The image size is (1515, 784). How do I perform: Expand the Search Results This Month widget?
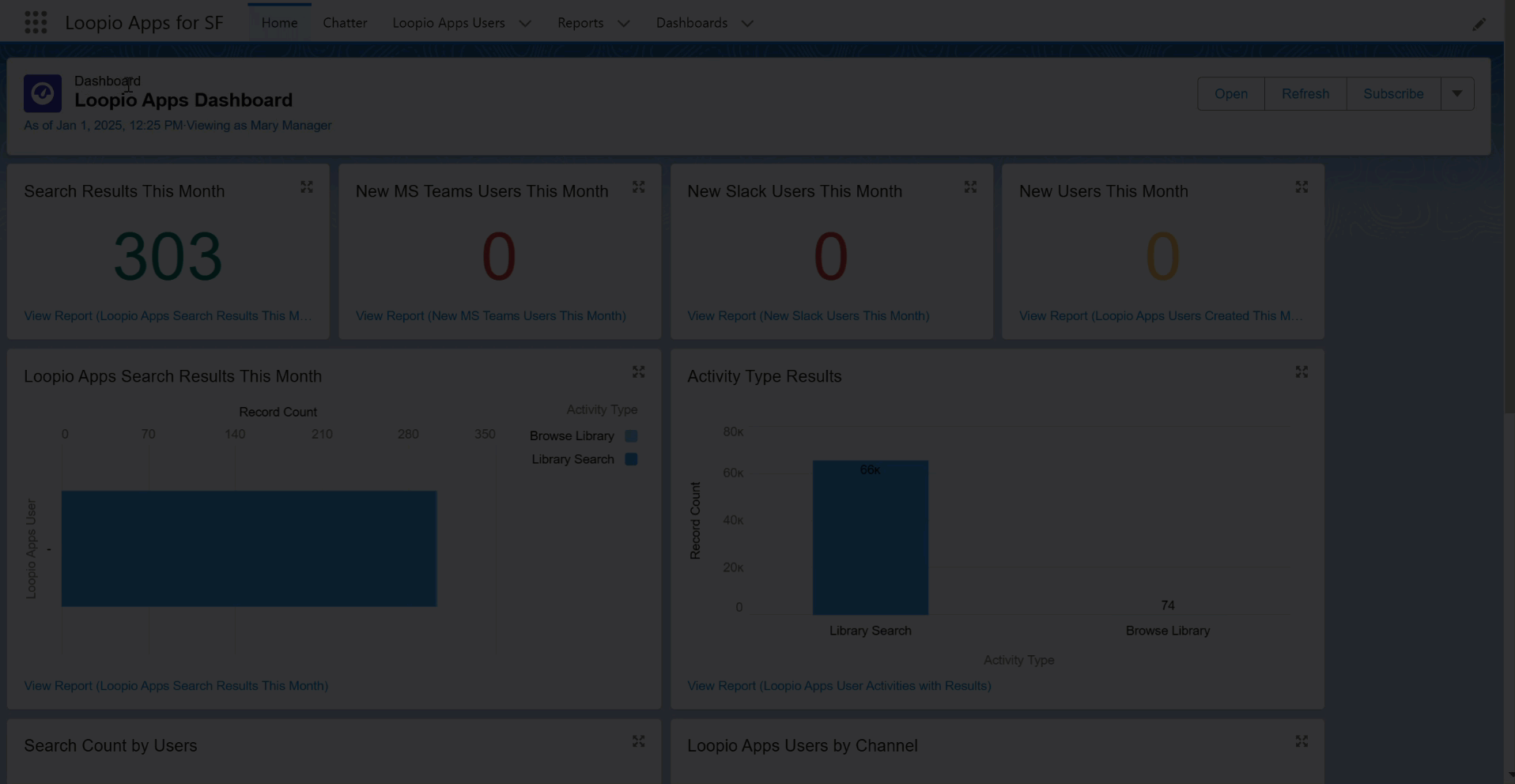tap(307, 187)
